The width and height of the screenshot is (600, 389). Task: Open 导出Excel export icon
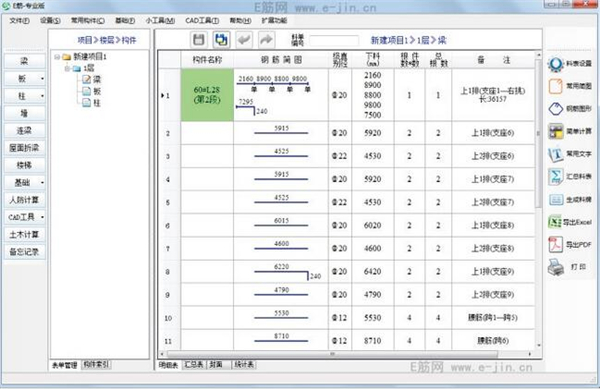coord(555,222)
